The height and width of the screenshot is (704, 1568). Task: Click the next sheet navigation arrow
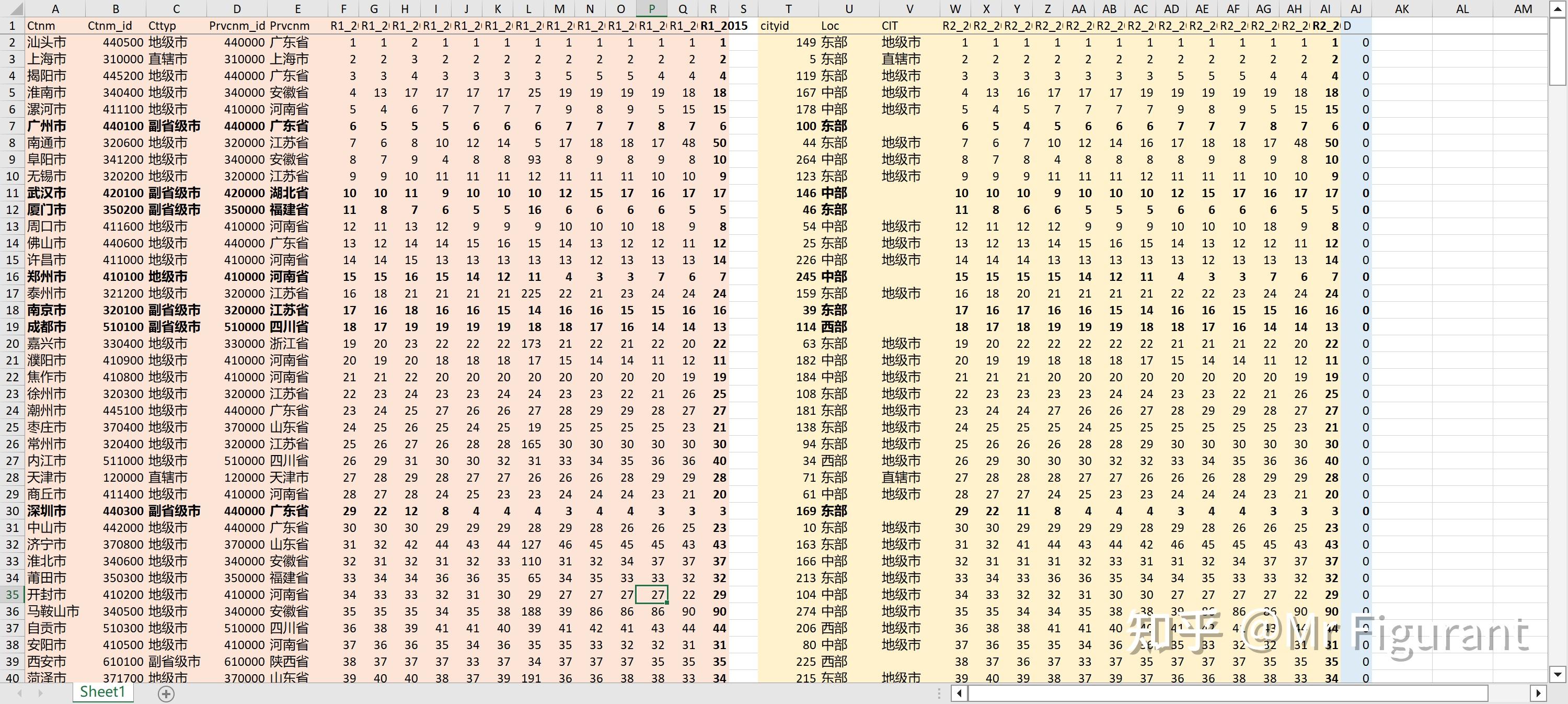(x=40, y=693)
